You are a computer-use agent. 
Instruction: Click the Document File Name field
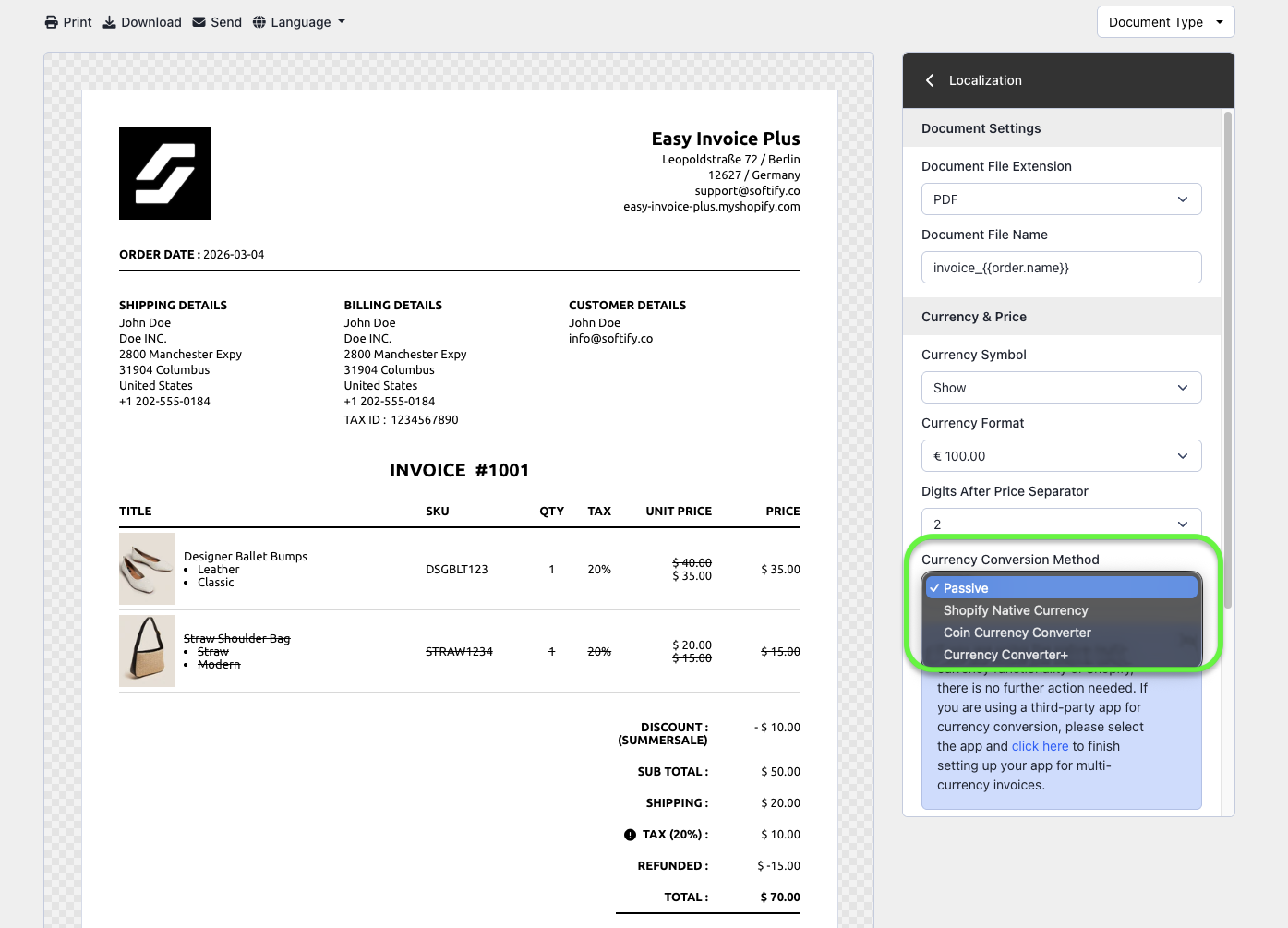tap(1061, 268)
